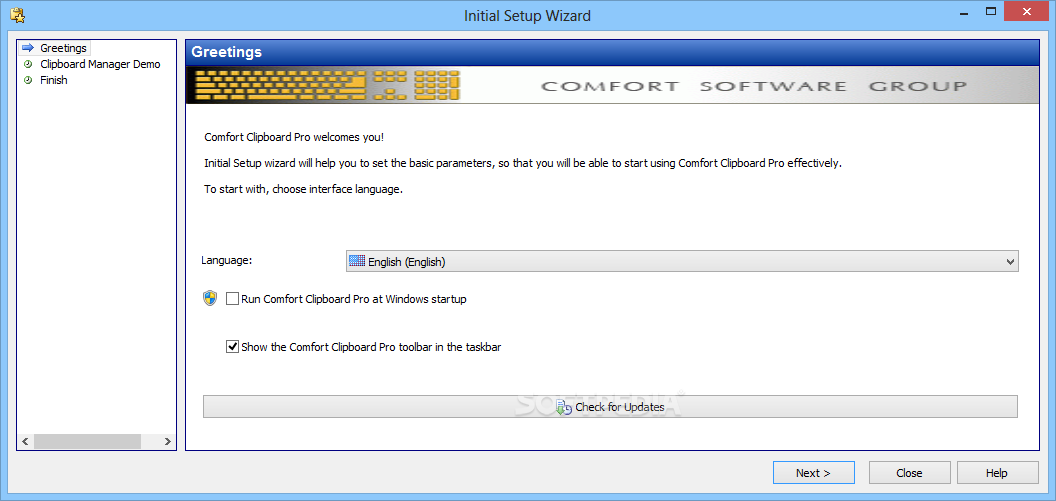Maximize the Initial Setup Wizard window
Screen dimensions: 1056x501
click(991, 11)
